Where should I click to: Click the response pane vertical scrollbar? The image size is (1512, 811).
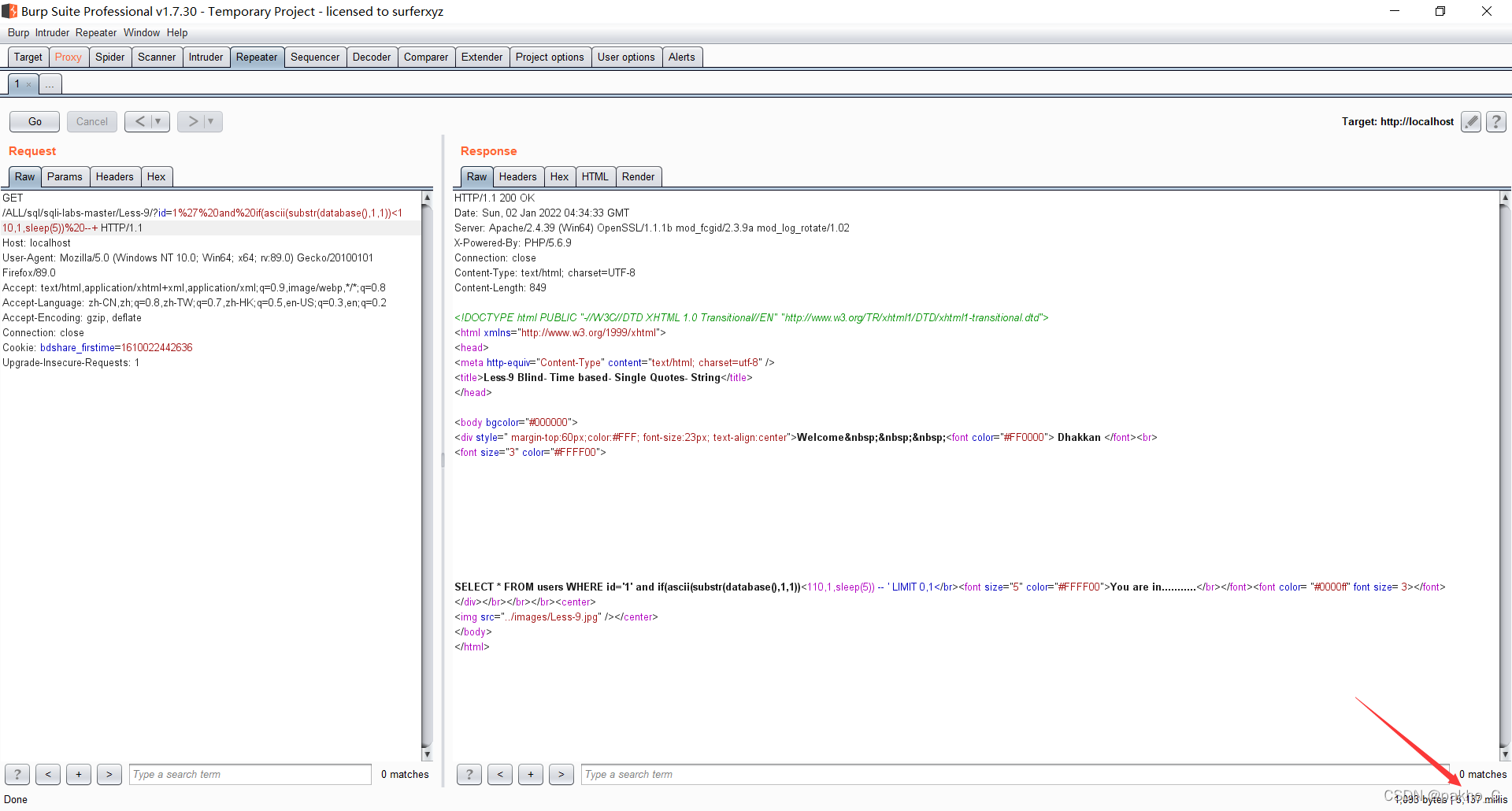tap(1505, 476)
